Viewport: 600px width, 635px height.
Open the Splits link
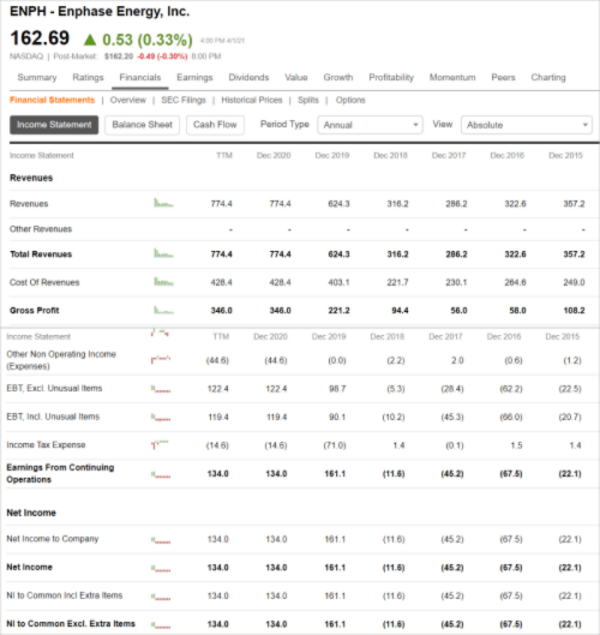click(x=308, y=100)
